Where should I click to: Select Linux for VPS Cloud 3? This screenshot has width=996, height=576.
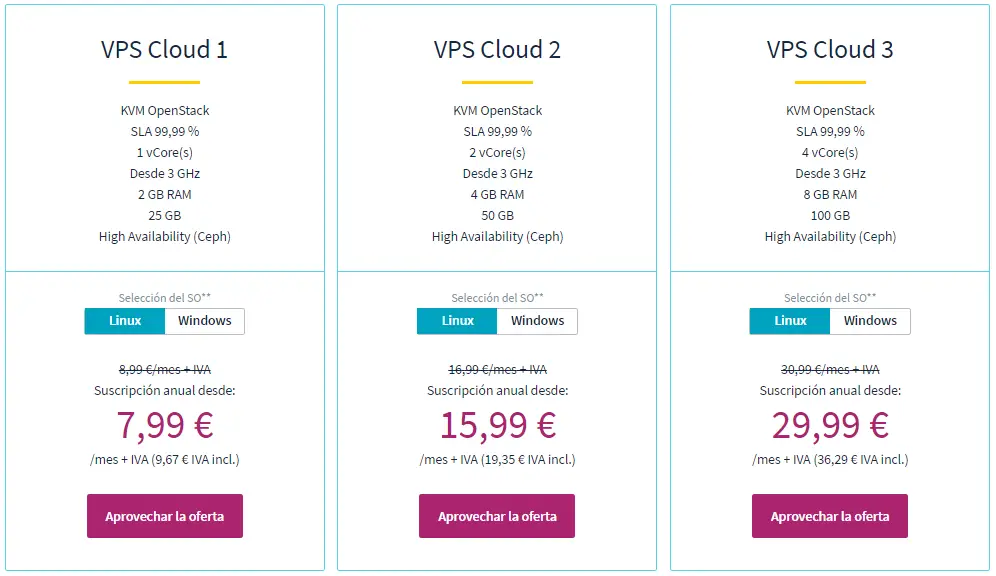click(790, 321)
